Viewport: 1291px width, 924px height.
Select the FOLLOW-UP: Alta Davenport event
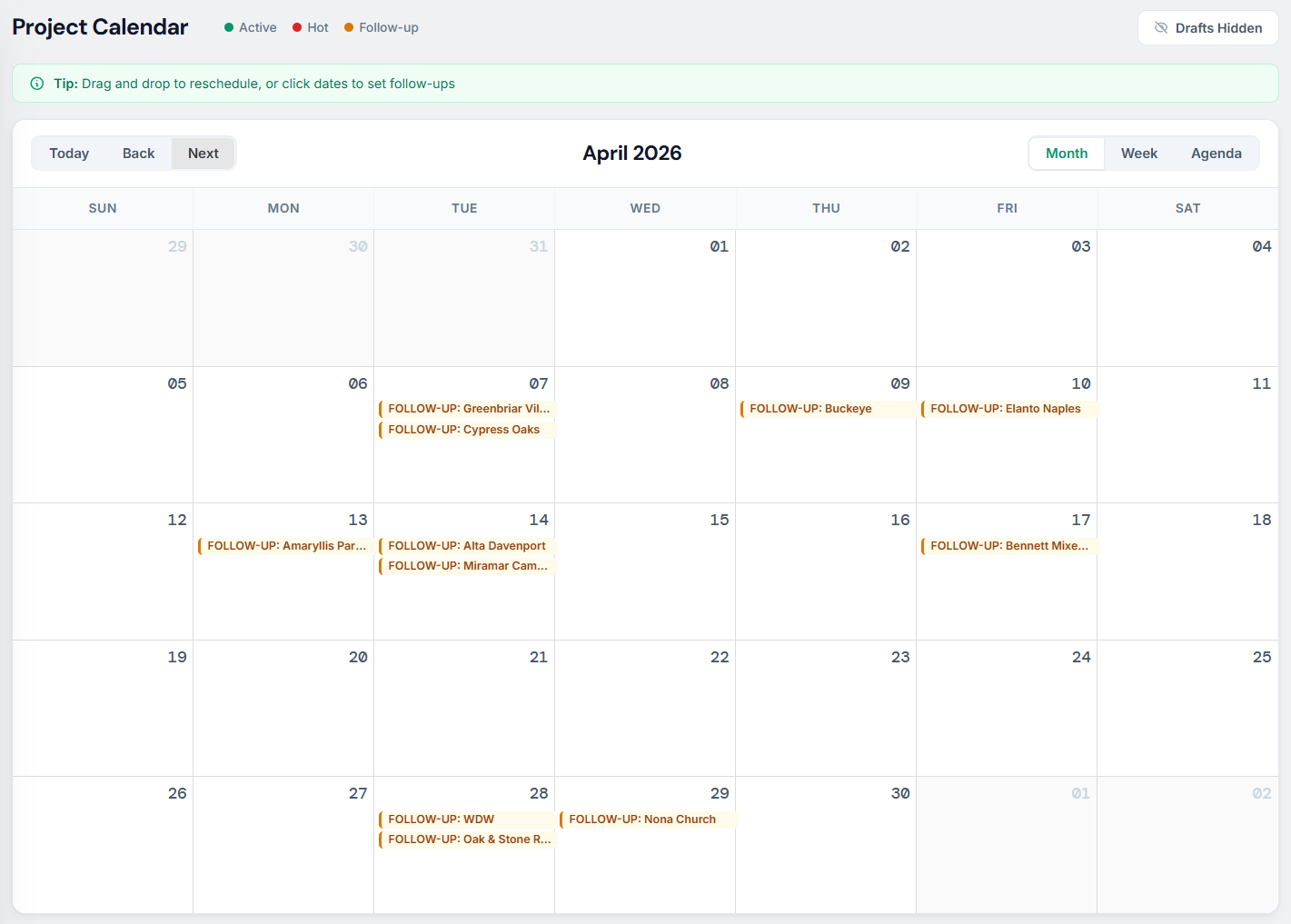(466, 546)
